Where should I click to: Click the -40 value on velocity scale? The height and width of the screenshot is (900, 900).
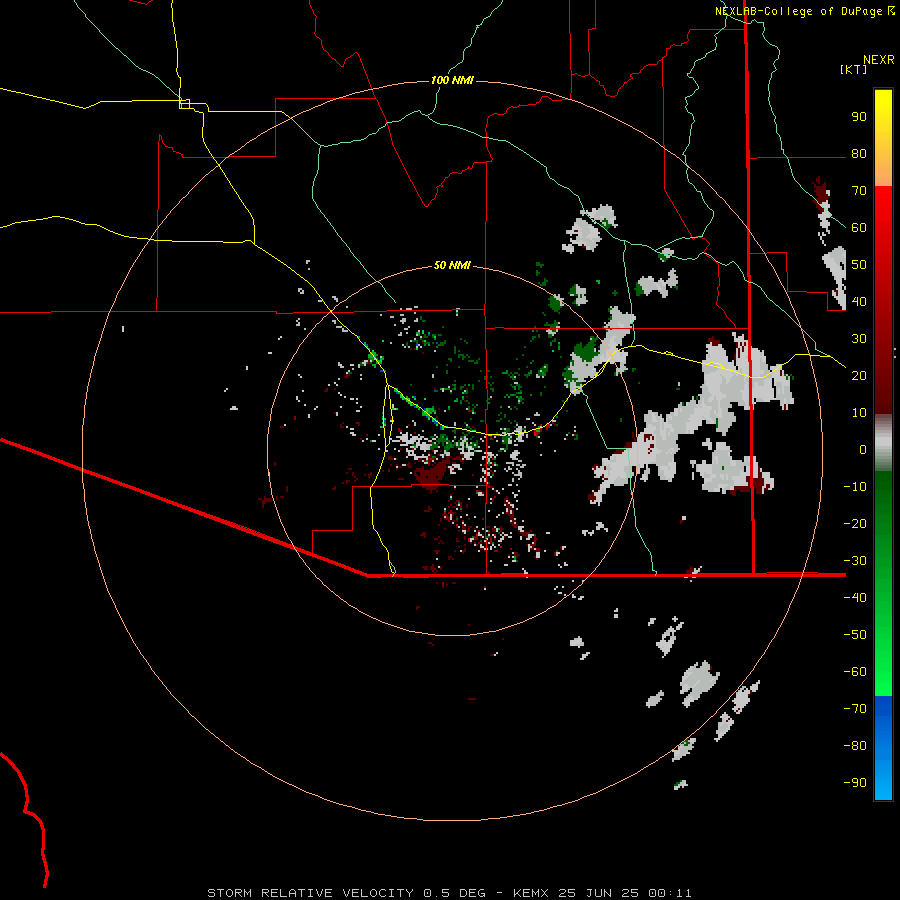855,598
